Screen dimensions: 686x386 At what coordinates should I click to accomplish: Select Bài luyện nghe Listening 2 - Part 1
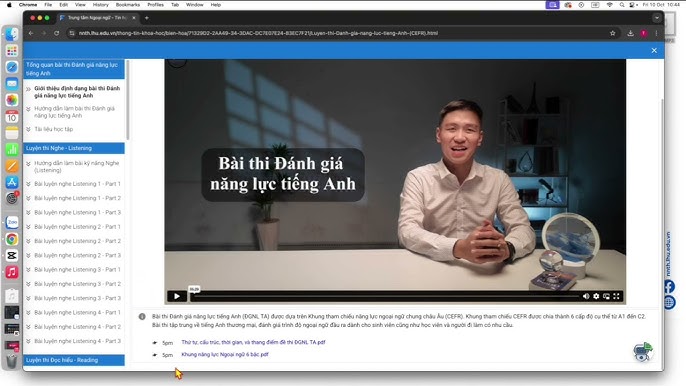(x=77, y=227)
